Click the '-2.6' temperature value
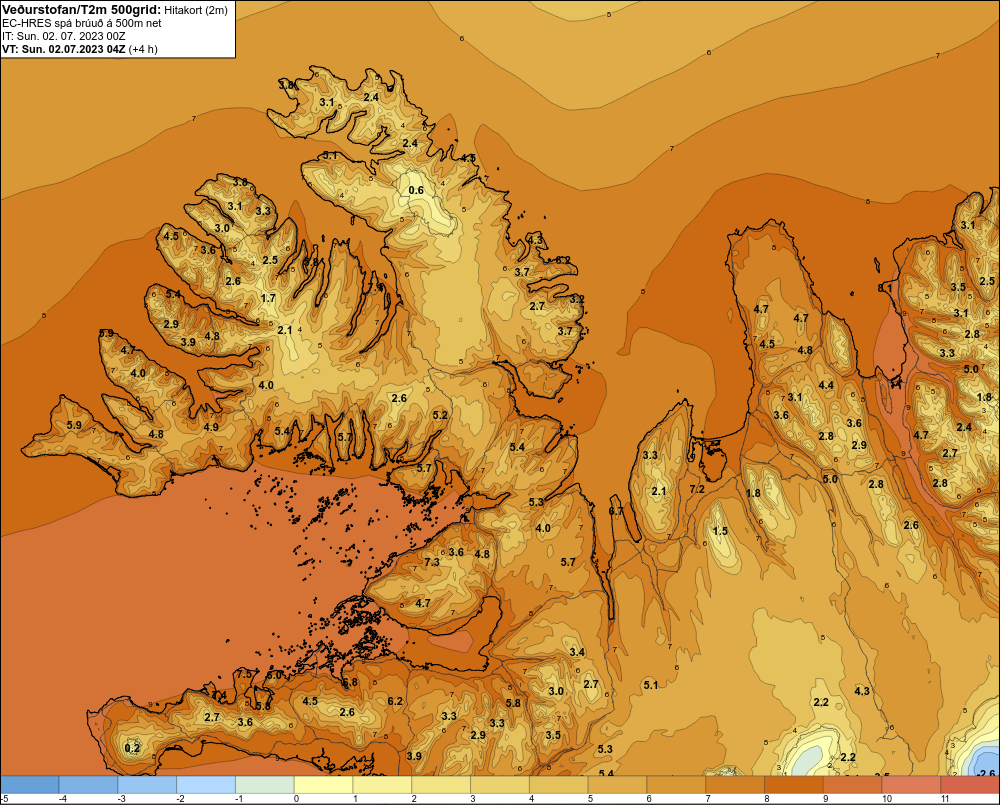 pos(985,773)
